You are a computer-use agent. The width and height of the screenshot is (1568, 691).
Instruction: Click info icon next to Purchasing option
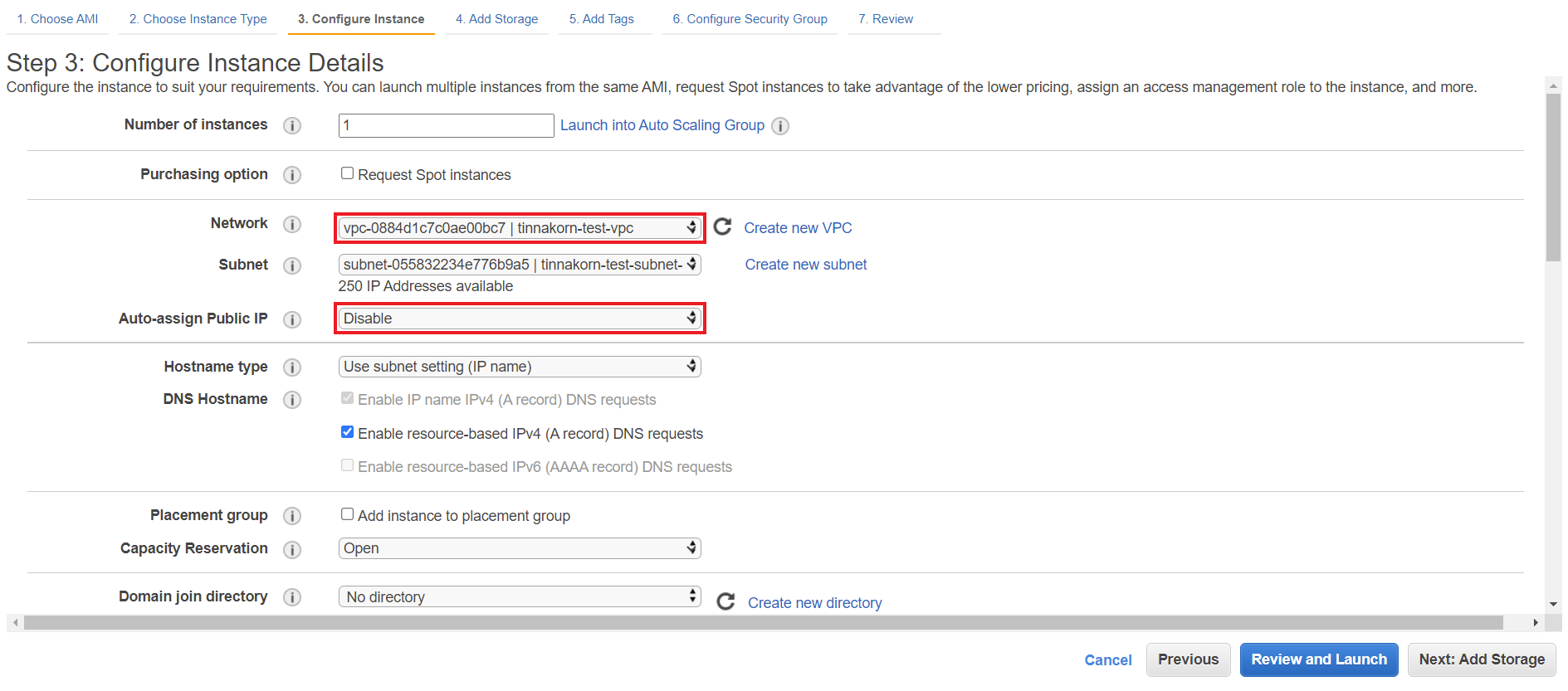tap(292, 175)
